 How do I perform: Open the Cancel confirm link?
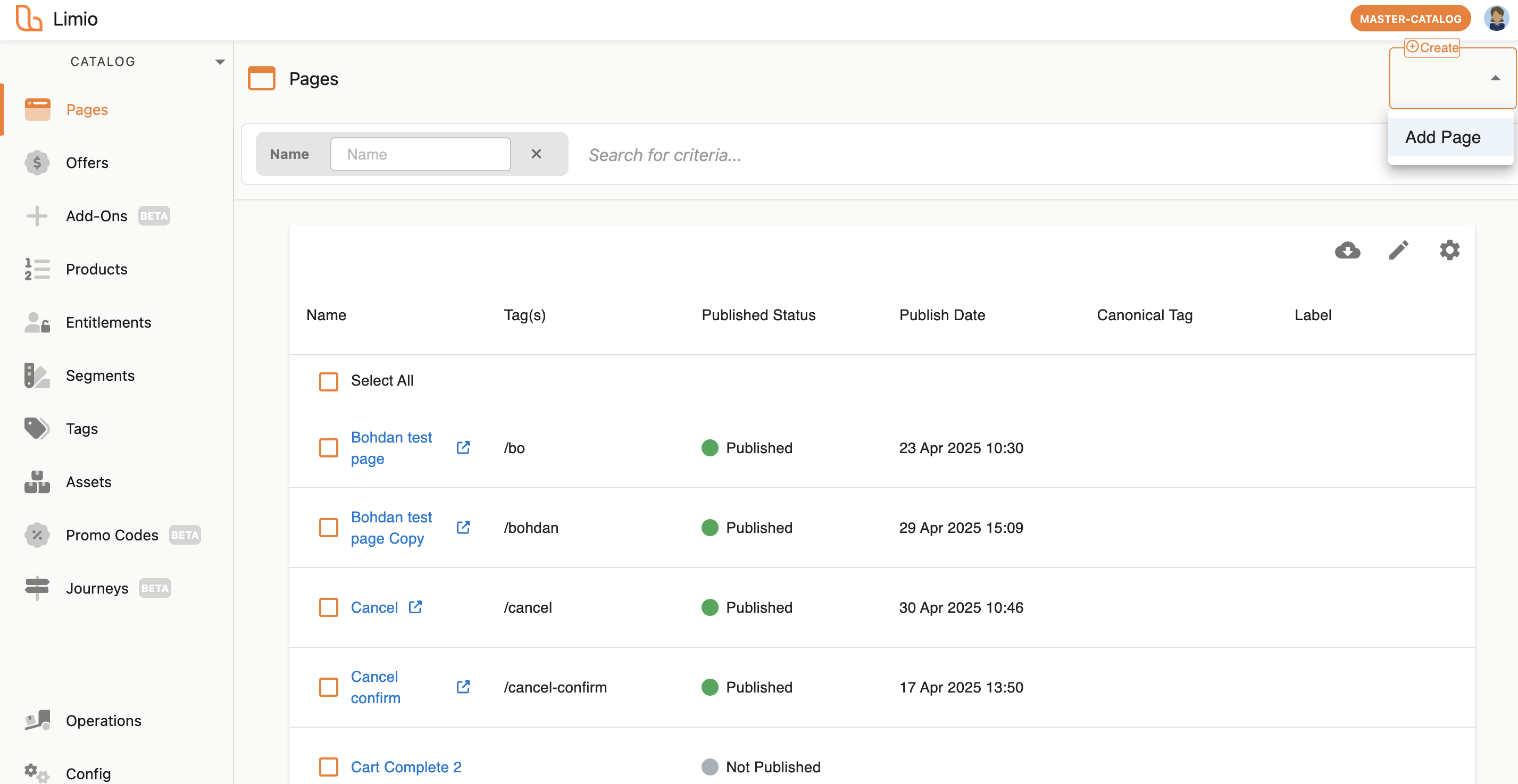376,687
